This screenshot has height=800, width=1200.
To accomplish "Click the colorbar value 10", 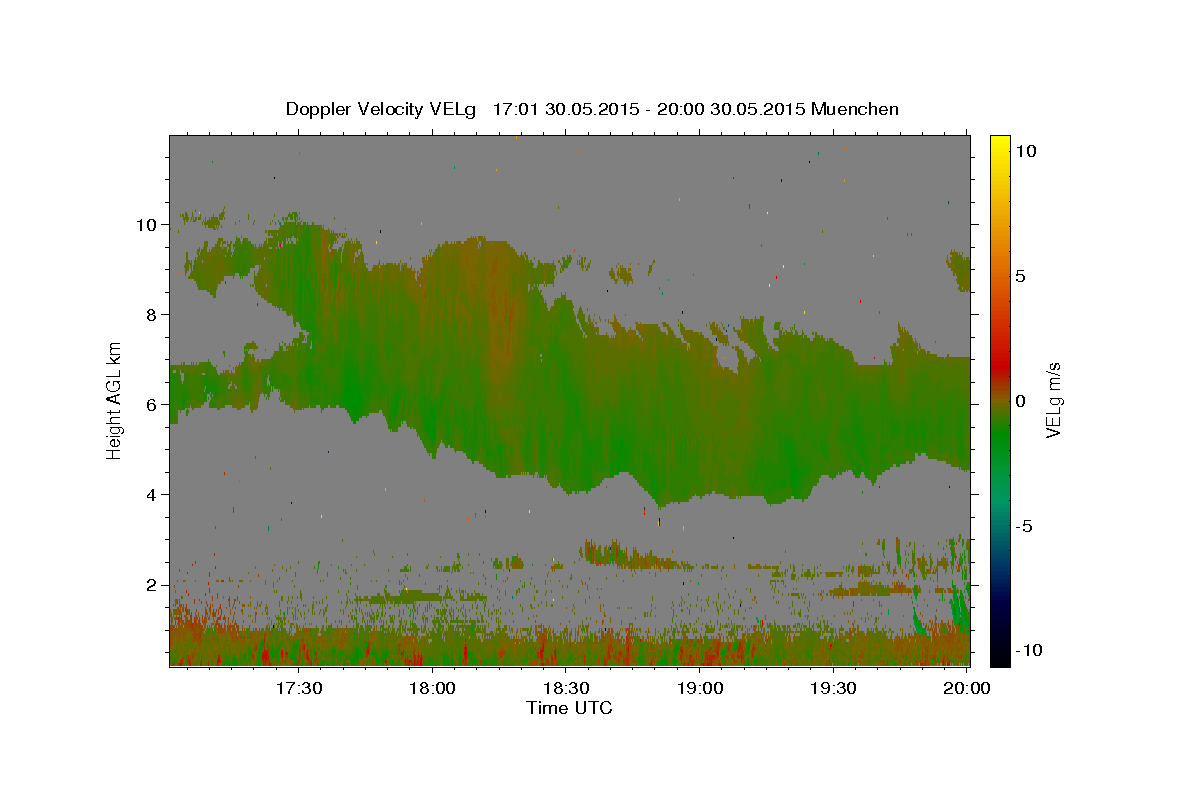I will (x=1026, y=150).
